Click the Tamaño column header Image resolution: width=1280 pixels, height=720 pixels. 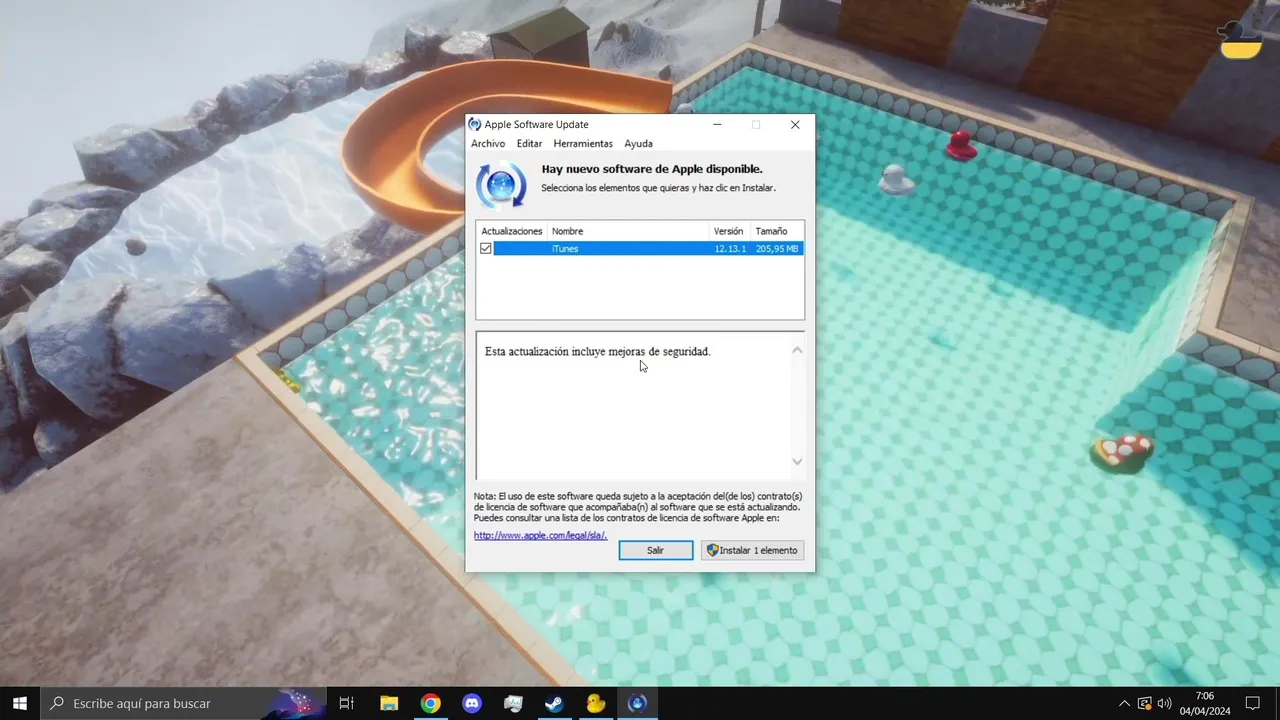click(777, 231)
